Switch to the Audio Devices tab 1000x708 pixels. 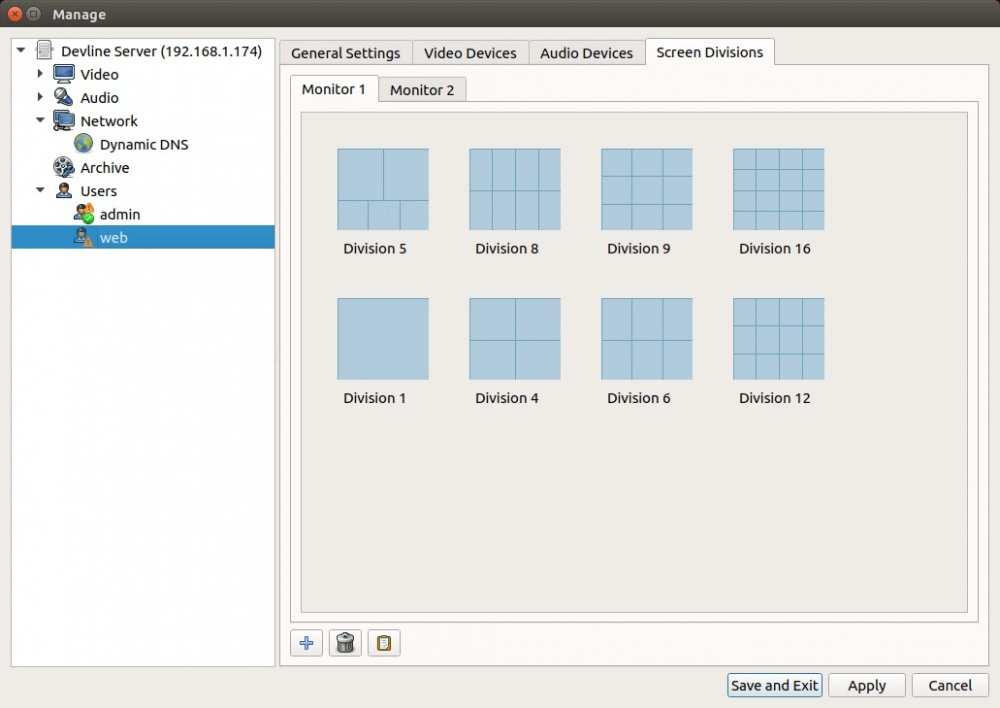[x=586, y=53]
